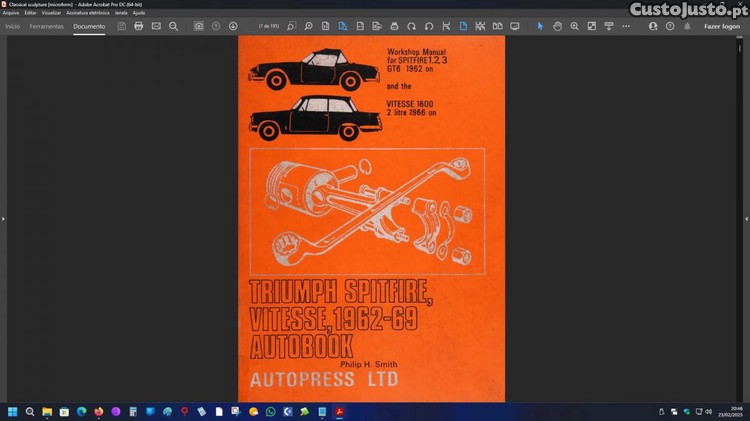The image size is (750, 421).
Task: Click the page number field
Action: pyautogui.click(x=268, y=26)
